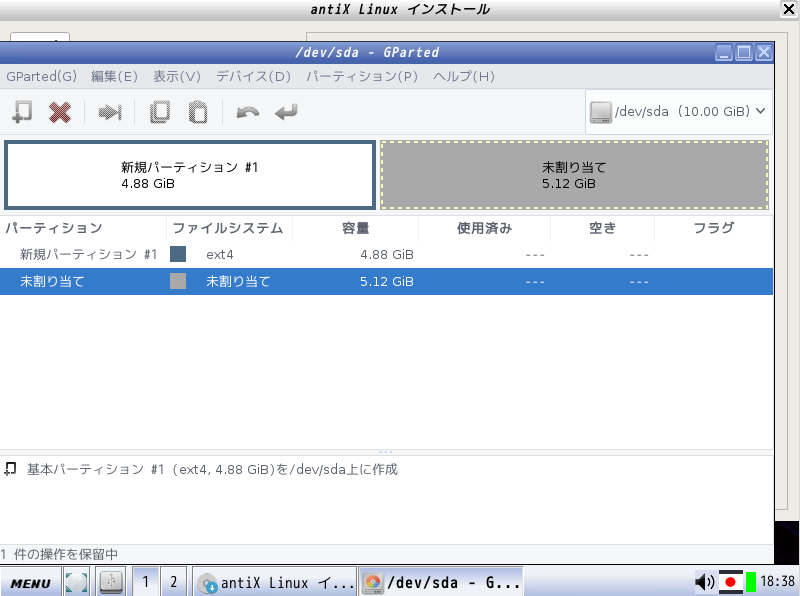Screen dimensions: 800x596
Task: Click the show desktop icon beside MENU
Action: click(77, 582)
